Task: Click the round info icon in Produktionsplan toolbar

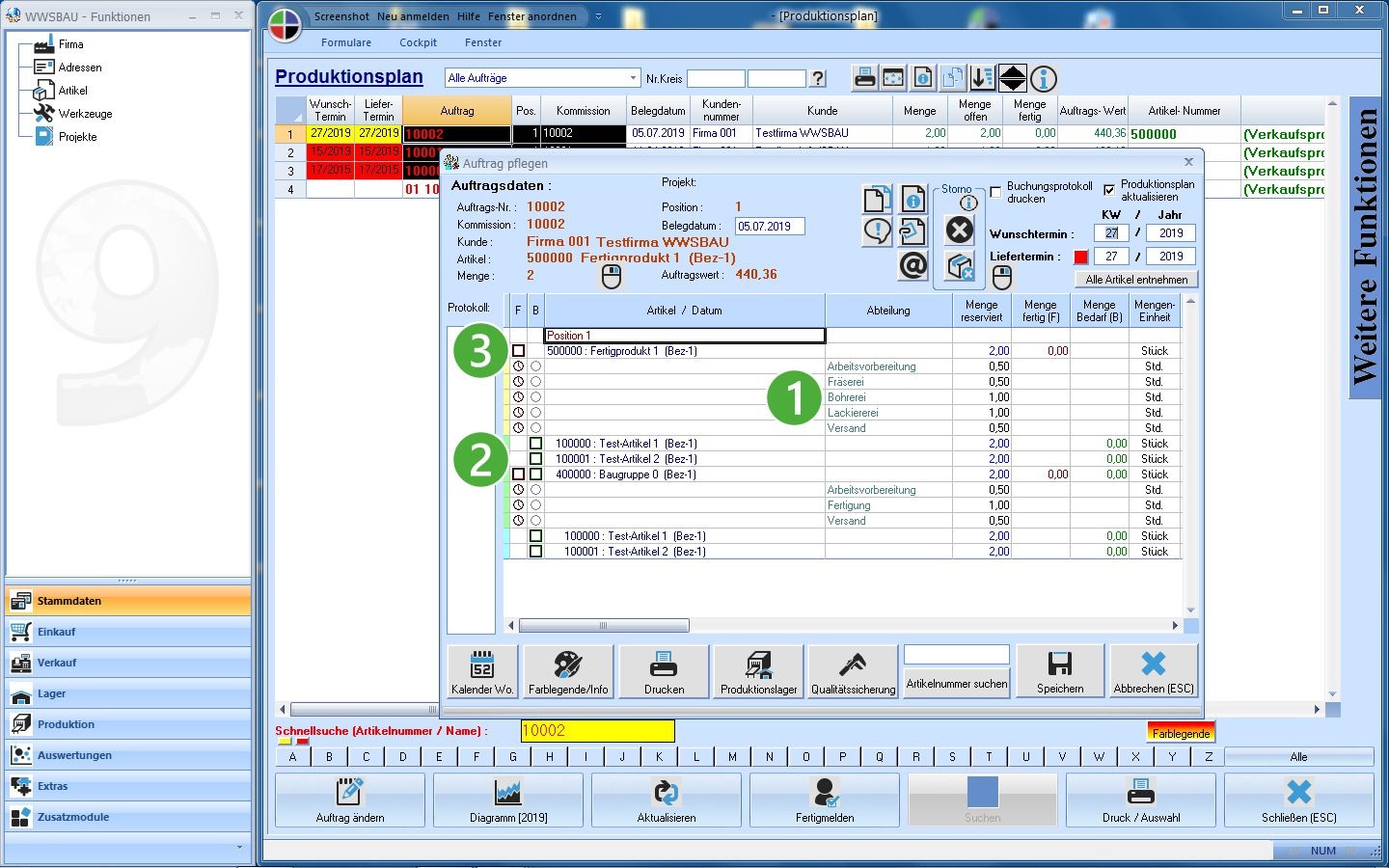Action: [1044, 78]
